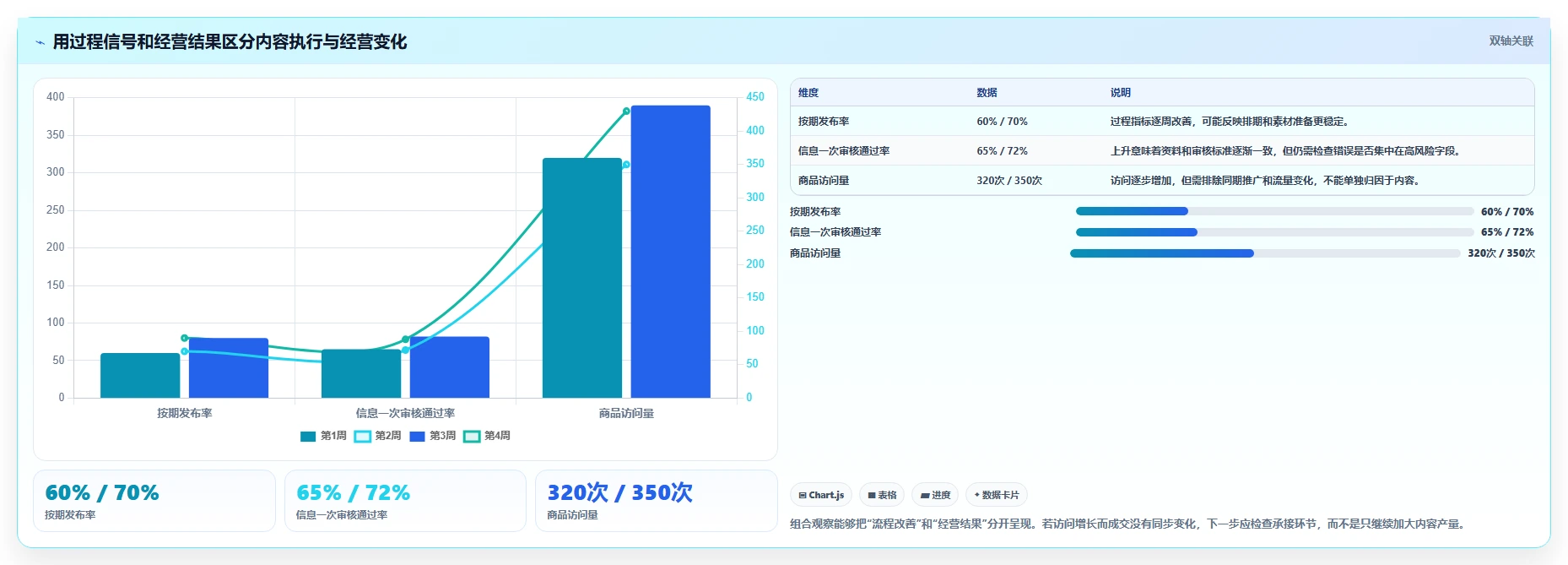Click the cyan 第2周 point above 商品访问量
The width and height of the screenshot is (1568, 565).
tap(626, 165)
